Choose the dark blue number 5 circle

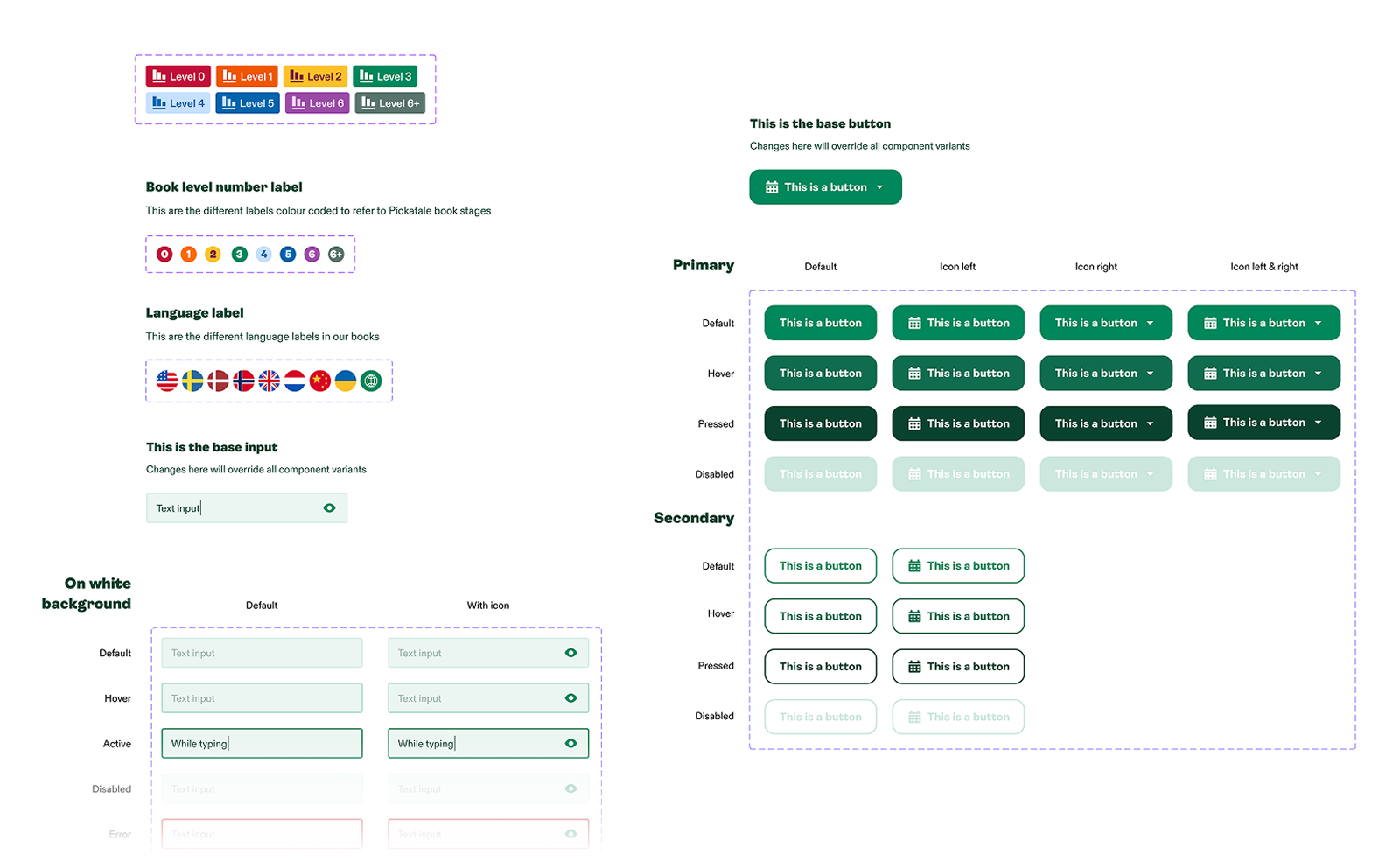pyautogui.click(x=288, y=255)
